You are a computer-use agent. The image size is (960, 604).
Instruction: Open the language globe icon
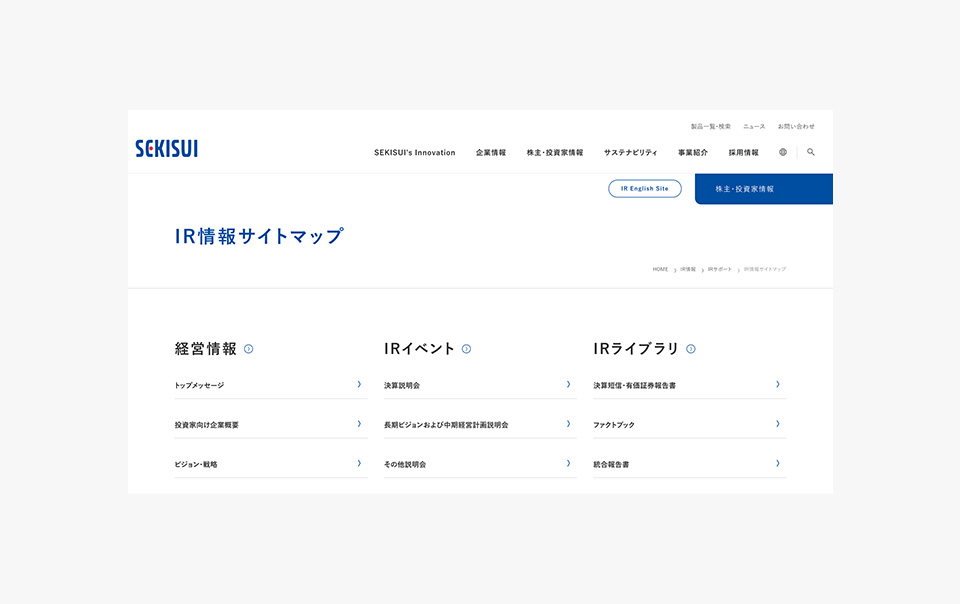(x=782, y=152)
